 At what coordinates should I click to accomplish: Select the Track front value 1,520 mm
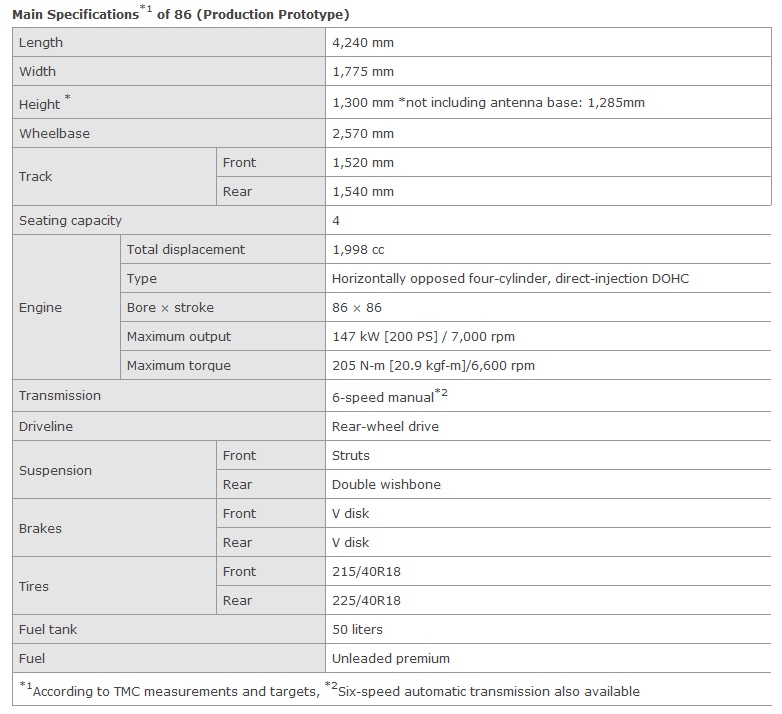[x=363, y=162]
